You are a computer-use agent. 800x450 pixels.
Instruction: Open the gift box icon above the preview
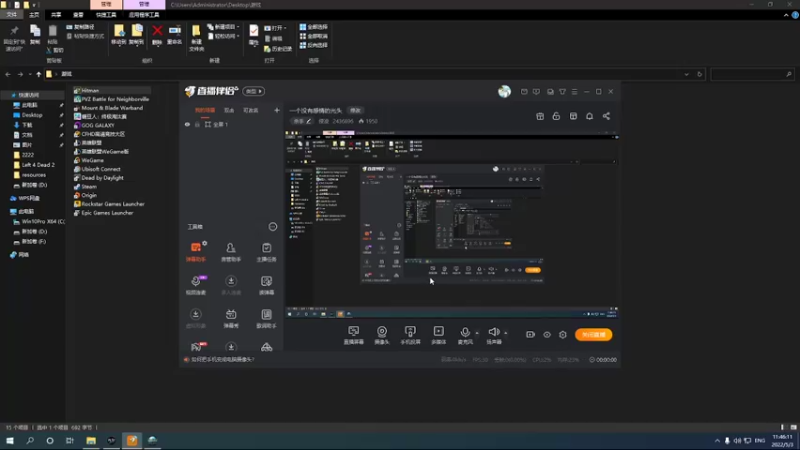(x=540, y=116)
